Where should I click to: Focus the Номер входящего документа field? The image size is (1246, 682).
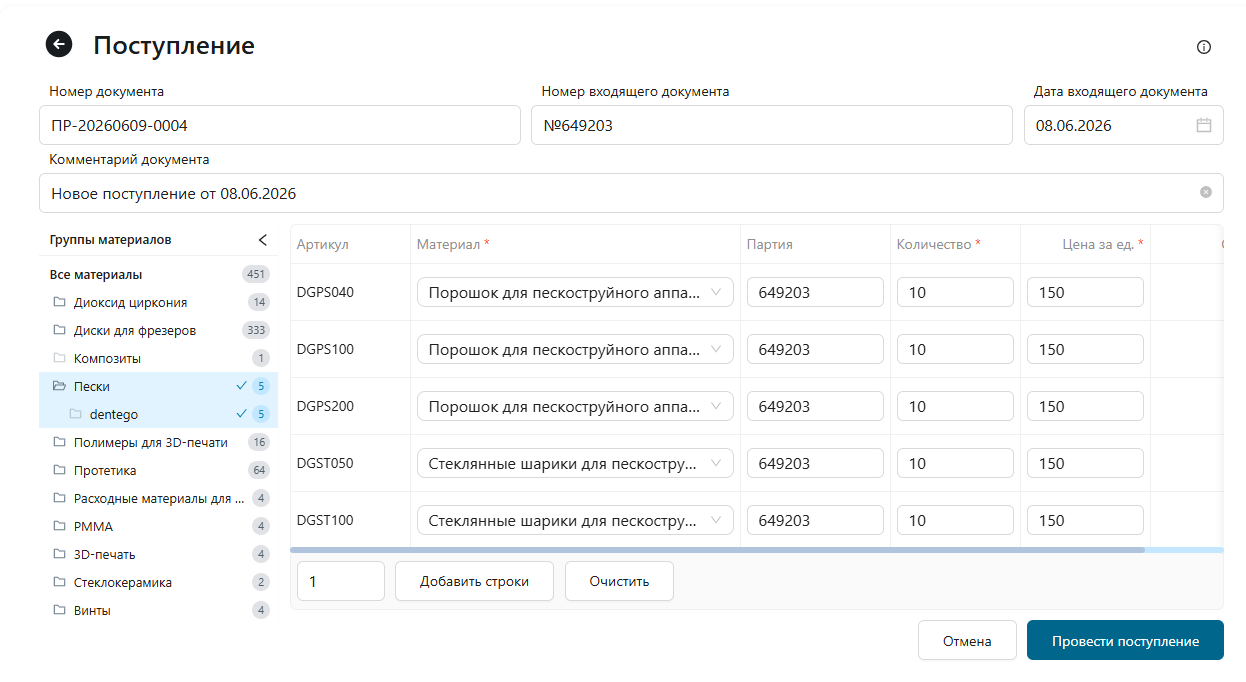[772, 125]
